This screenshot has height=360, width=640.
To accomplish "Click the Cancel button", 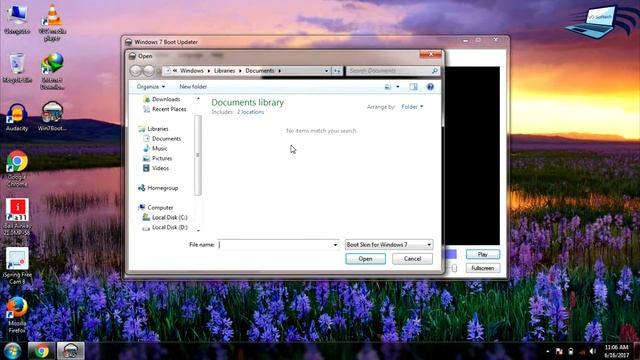I will click(x=412, y=259).
